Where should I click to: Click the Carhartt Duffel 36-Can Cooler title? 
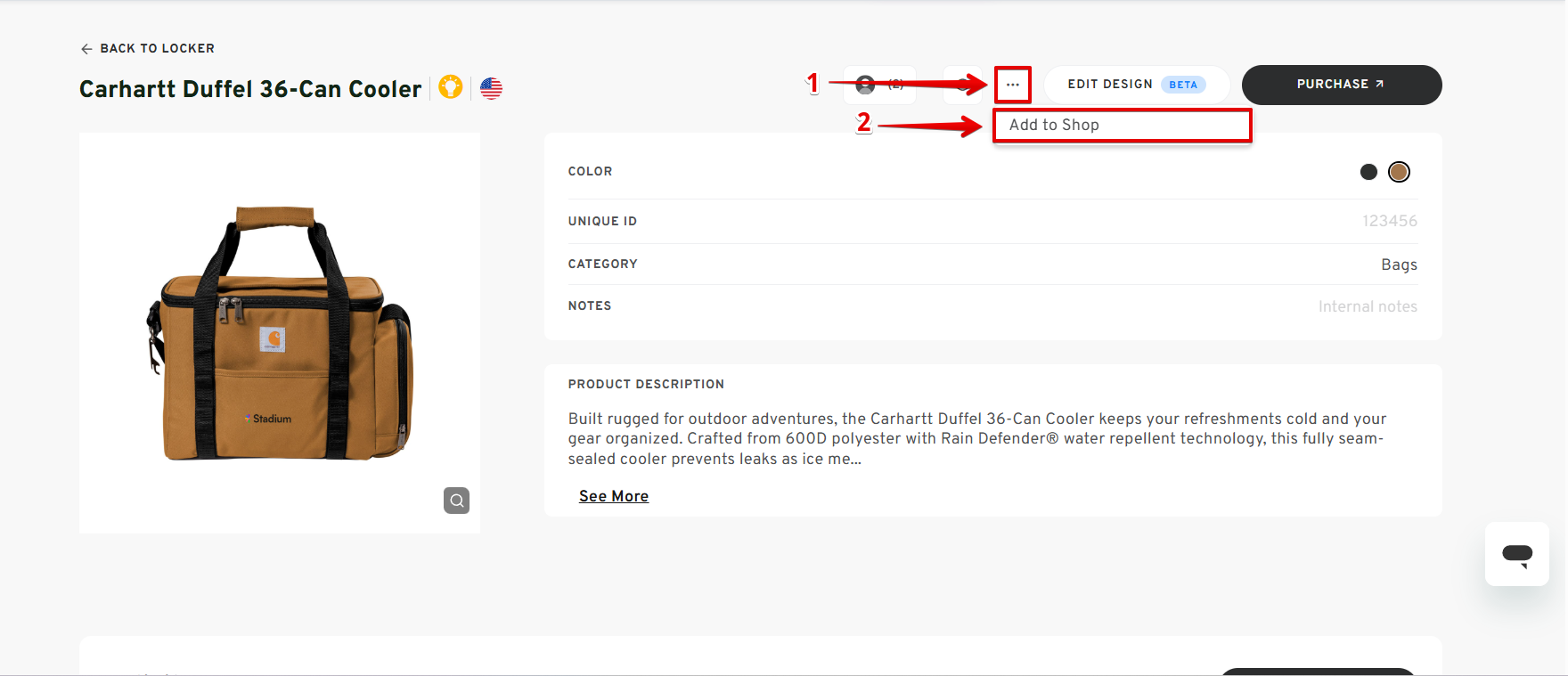250,89
